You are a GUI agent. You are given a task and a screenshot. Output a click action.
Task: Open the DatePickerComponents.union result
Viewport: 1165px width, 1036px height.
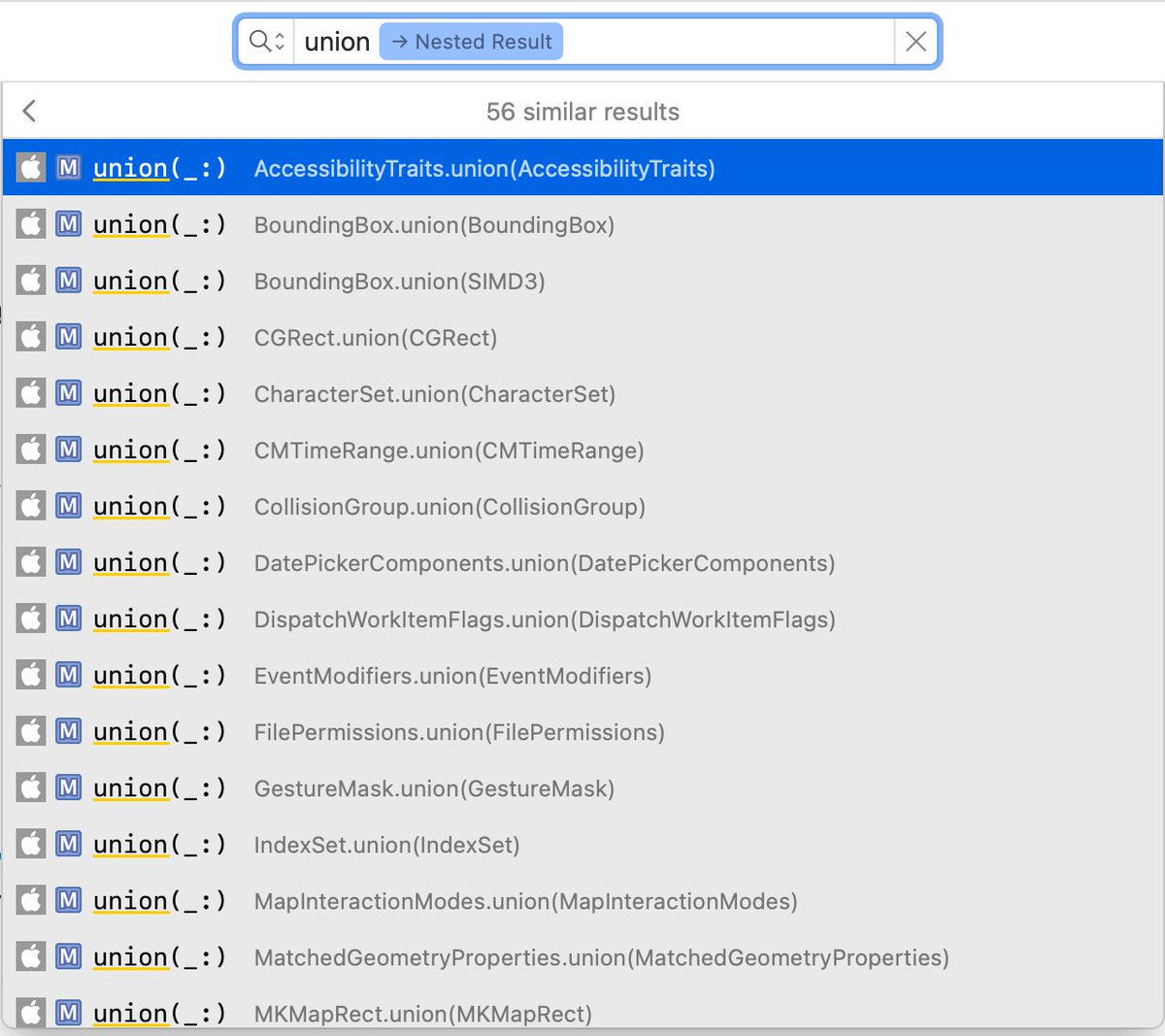click(x=543, y=562)
